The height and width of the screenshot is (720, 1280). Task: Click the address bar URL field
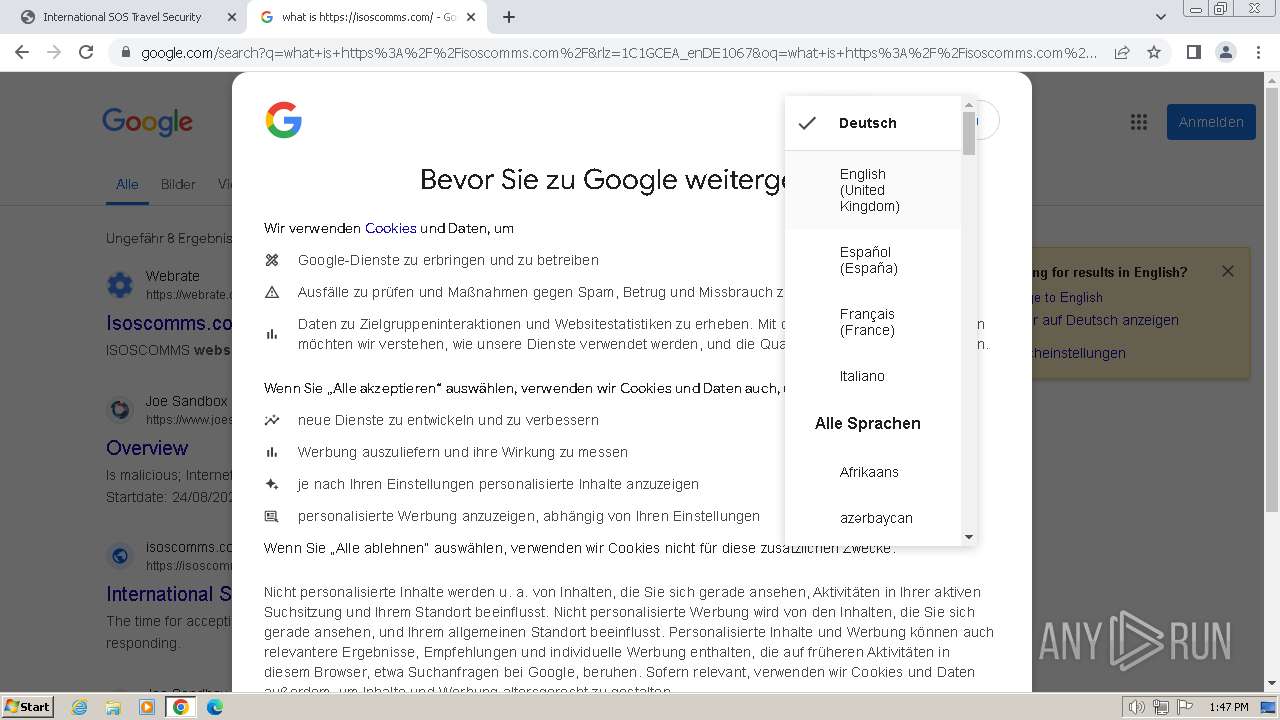(x=619, y=53)
